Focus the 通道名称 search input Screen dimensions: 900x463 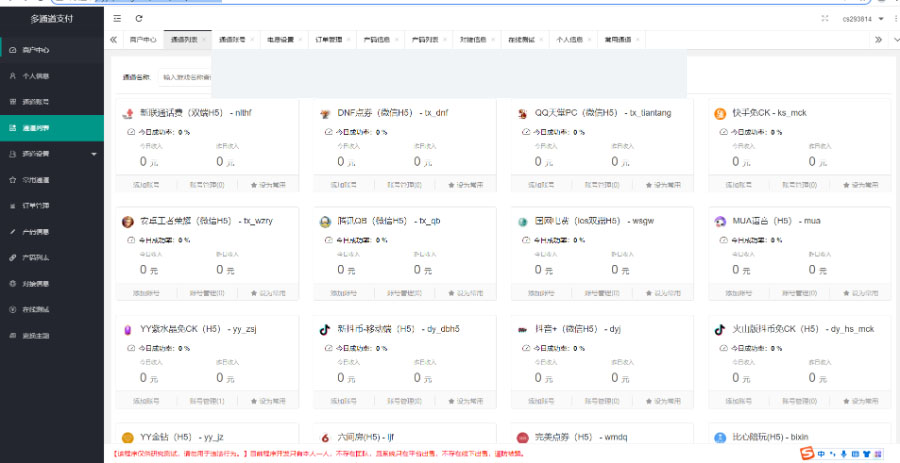(185, 77)
